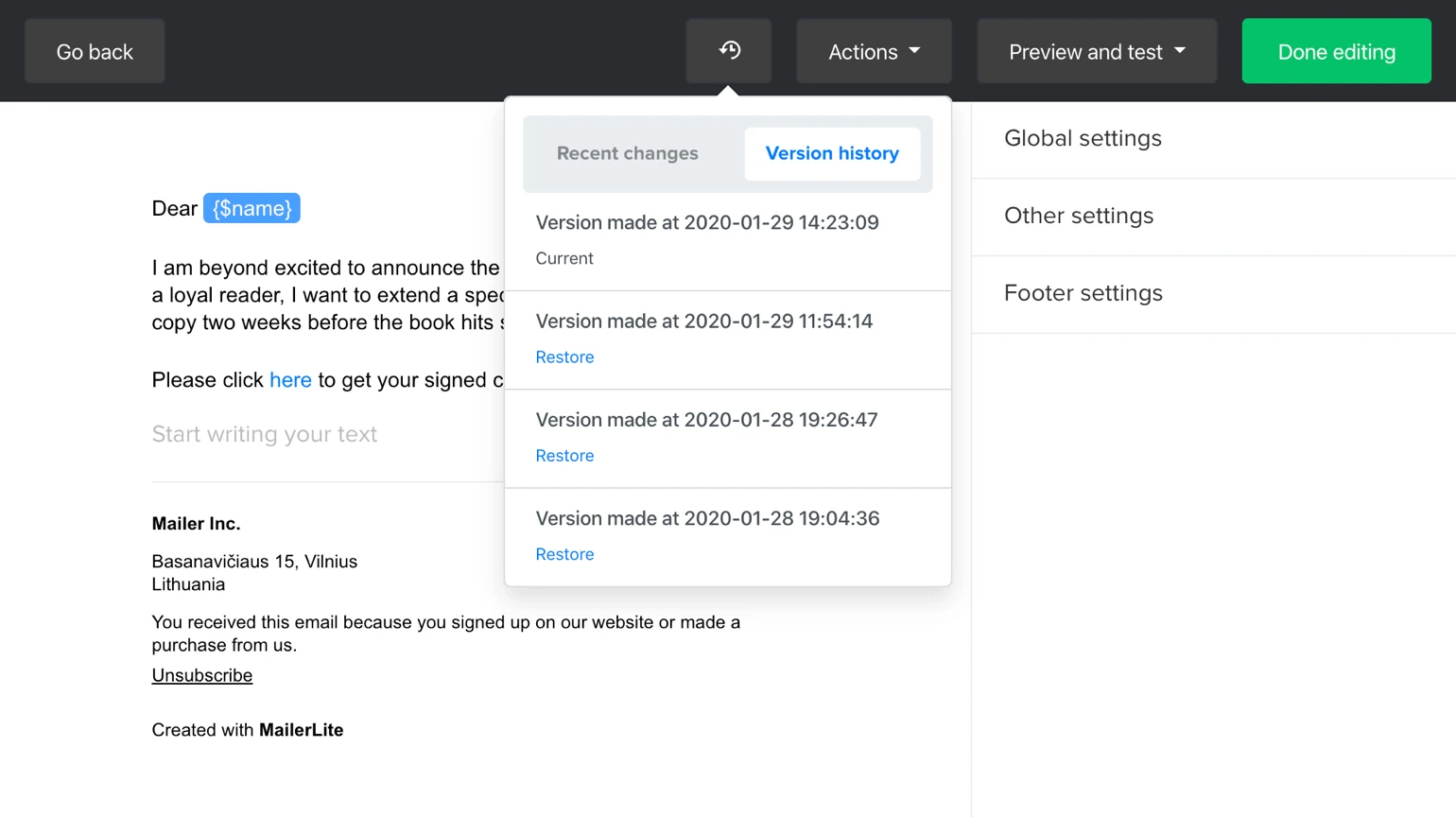Click the version history clock icon
This screenshot has height=817, width=1456.
click(729, 51)
